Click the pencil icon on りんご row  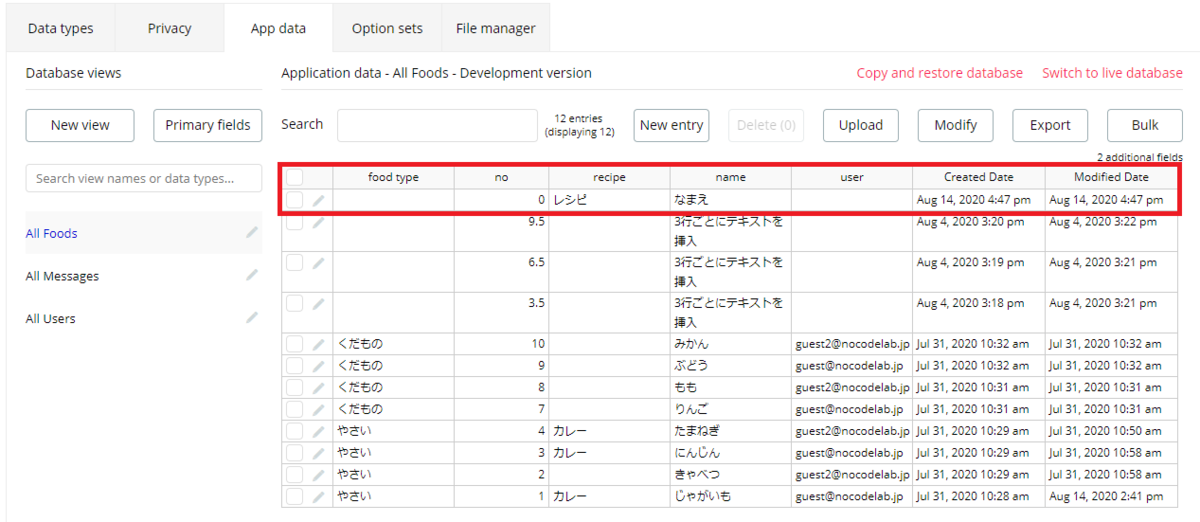[318, 409]
